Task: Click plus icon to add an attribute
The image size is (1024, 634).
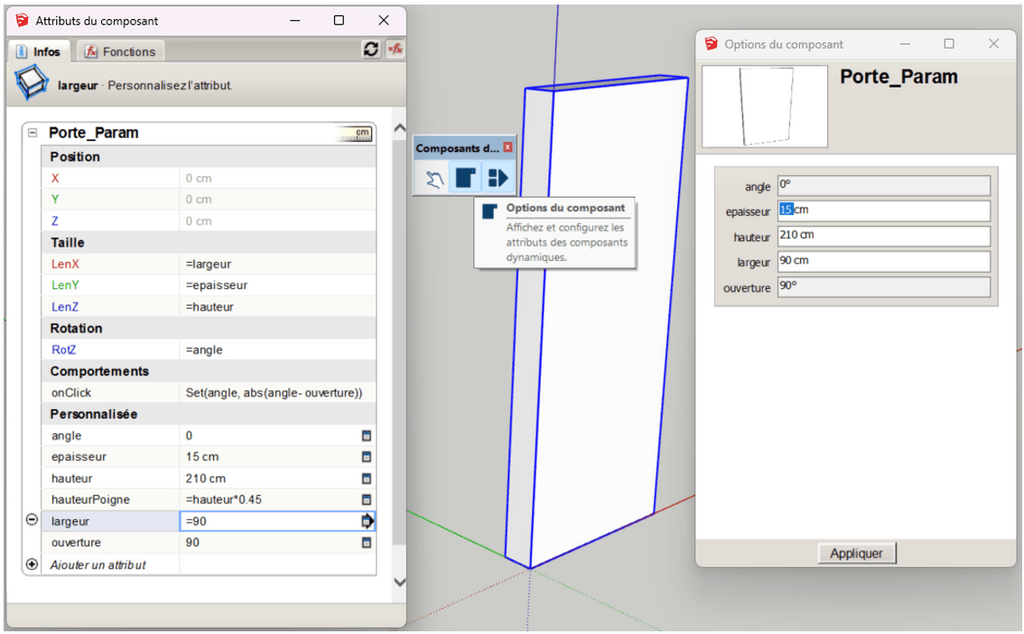Action: [31, 564]
